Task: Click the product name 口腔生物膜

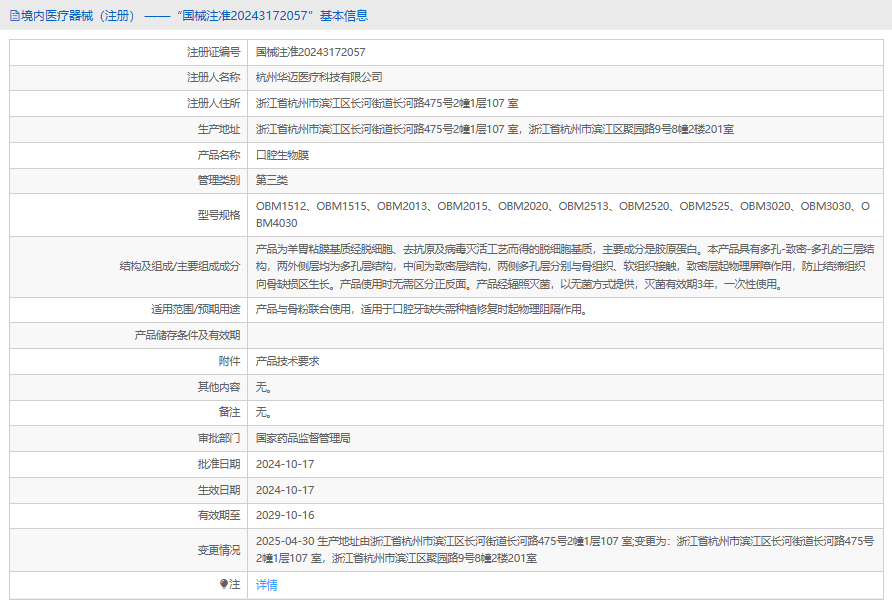Action: (283, 155)
